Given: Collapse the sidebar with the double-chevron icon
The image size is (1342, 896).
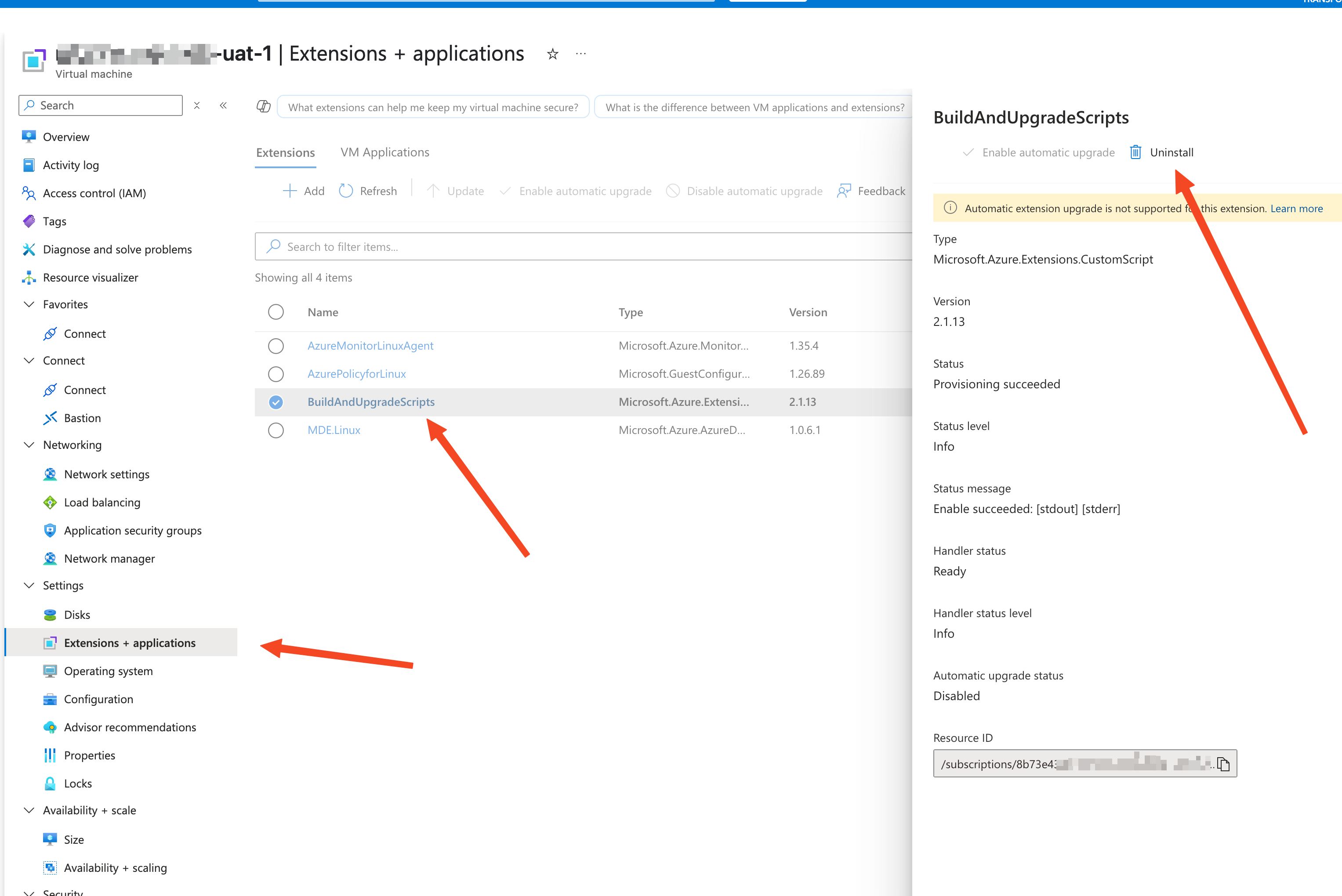Looking at the screenshot, I should (224, 105).
